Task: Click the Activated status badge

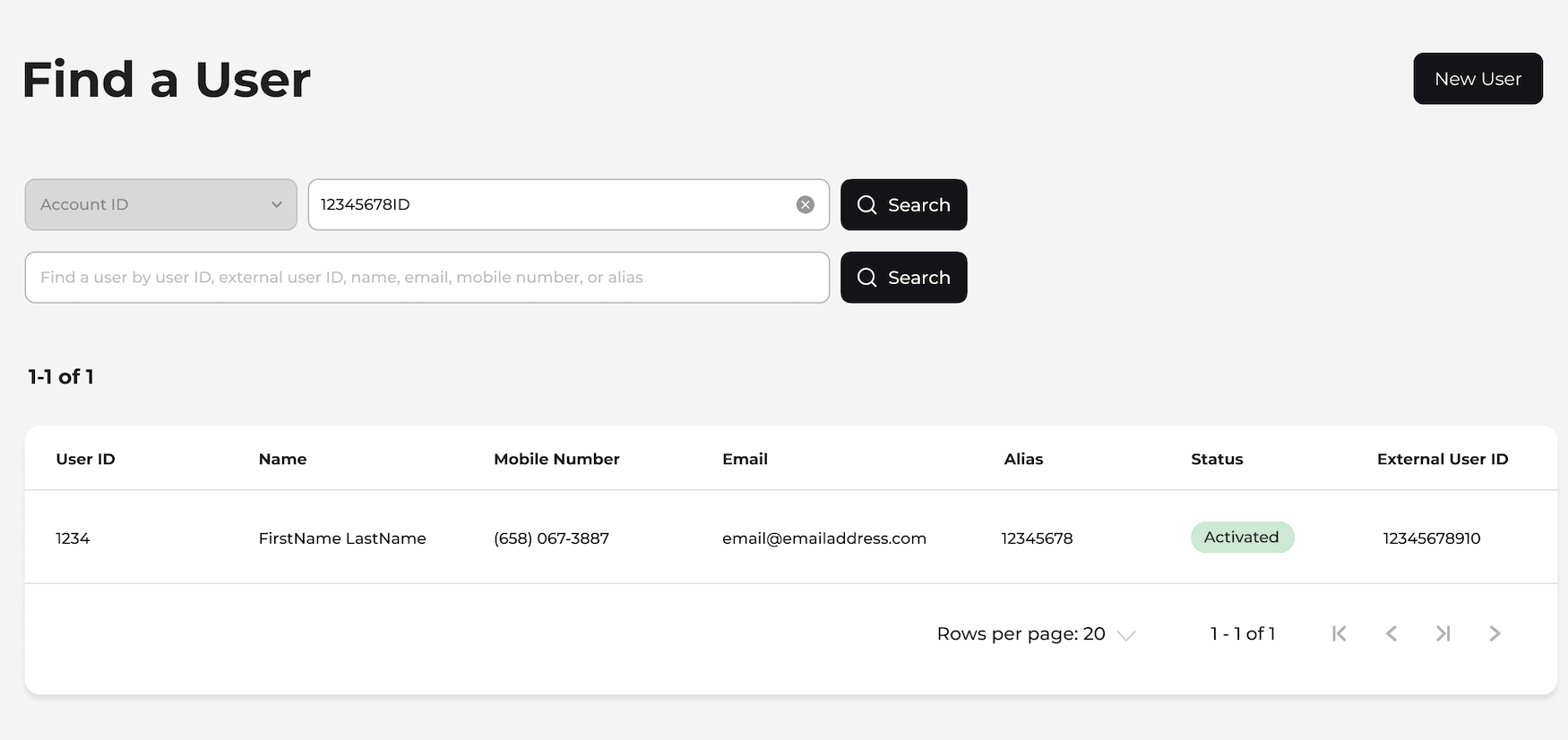Action: [1242, 538]
